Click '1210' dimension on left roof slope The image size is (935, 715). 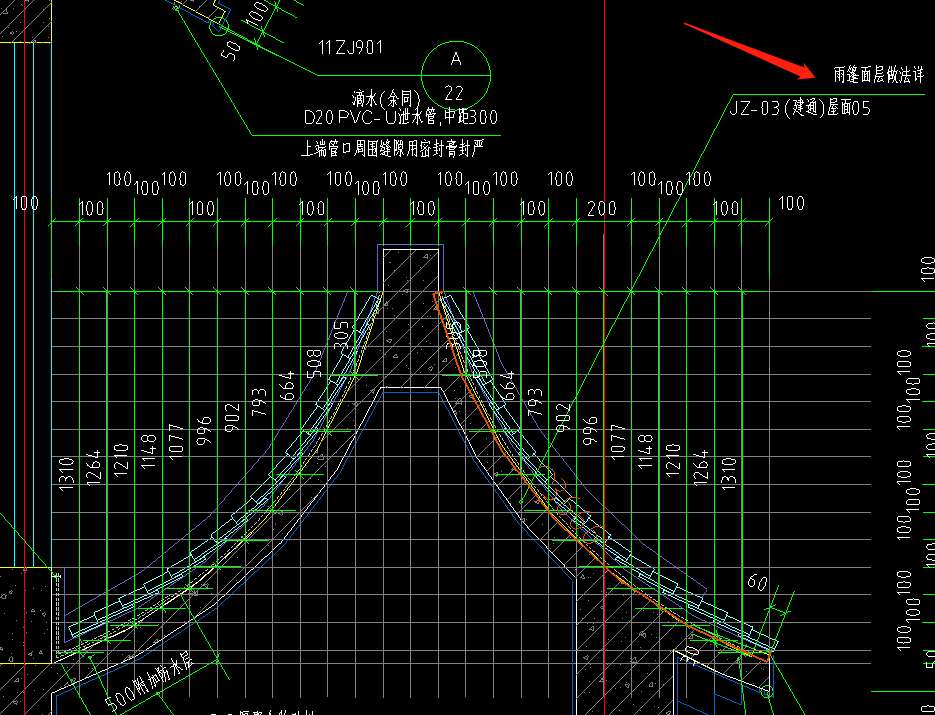(x=122, y=460)
